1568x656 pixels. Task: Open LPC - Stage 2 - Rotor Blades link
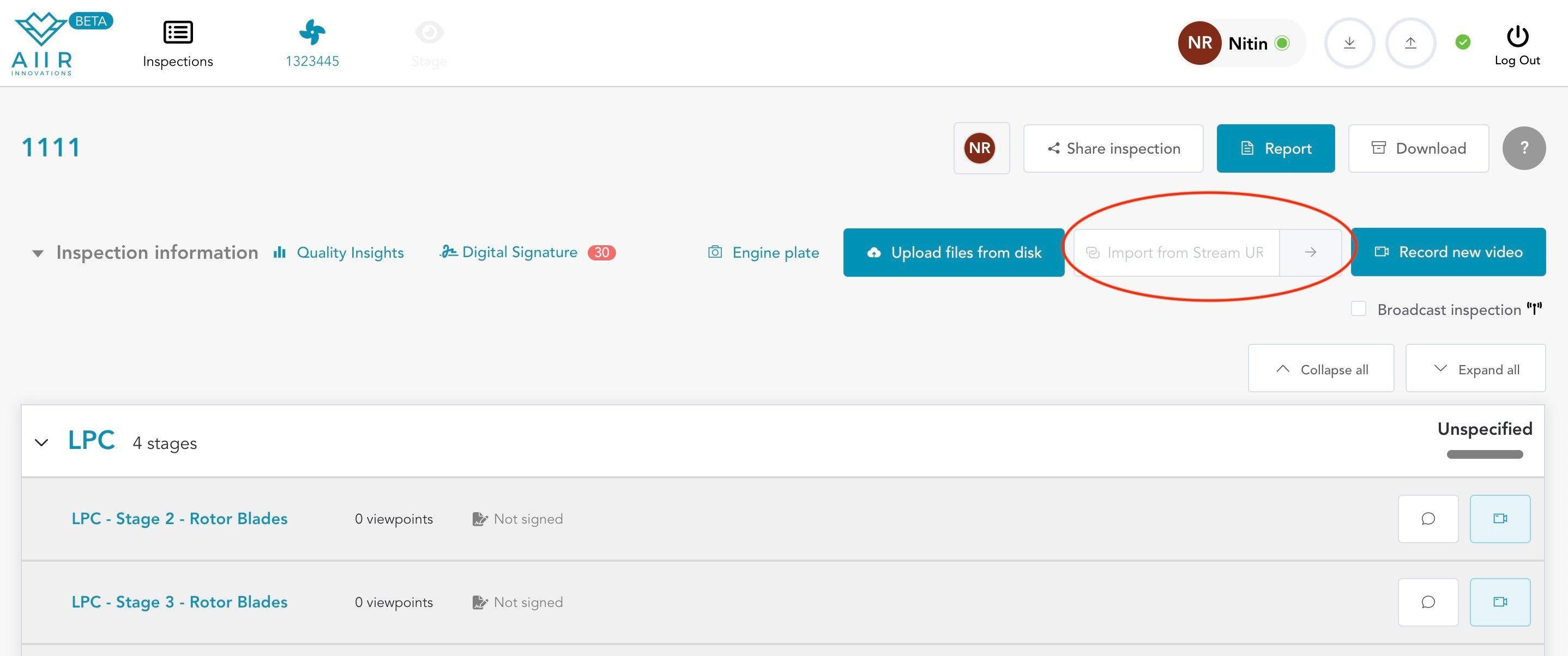[179, 519]
